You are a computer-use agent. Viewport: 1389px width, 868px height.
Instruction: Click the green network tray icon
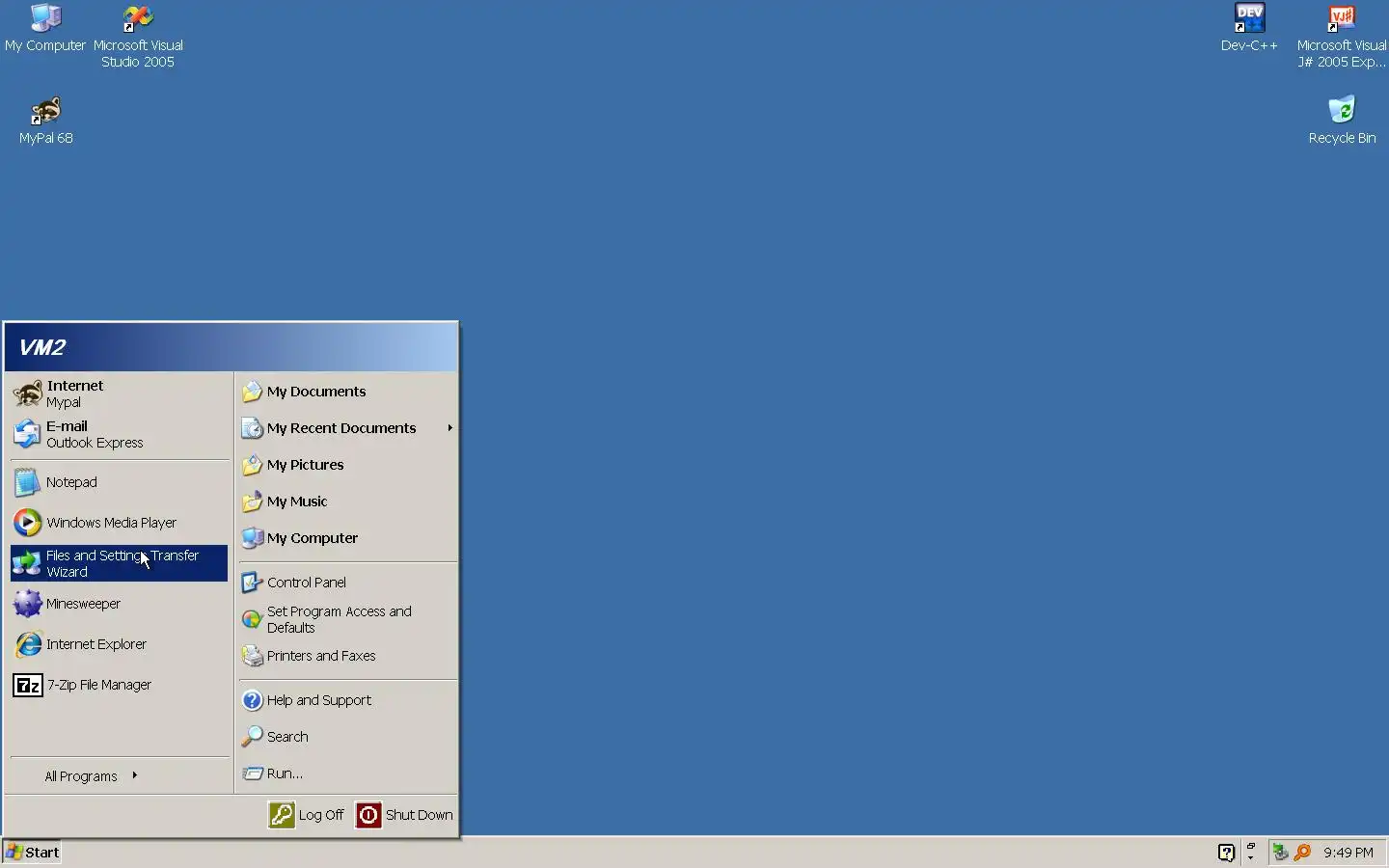point(1281,853)
